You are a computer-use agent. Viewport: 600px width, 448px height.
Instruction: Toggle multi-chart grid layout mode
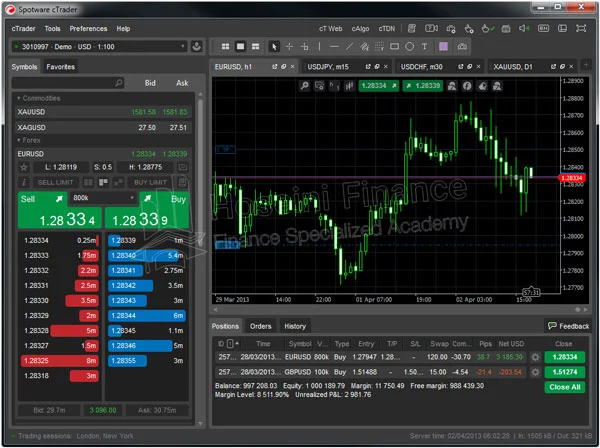225,47
